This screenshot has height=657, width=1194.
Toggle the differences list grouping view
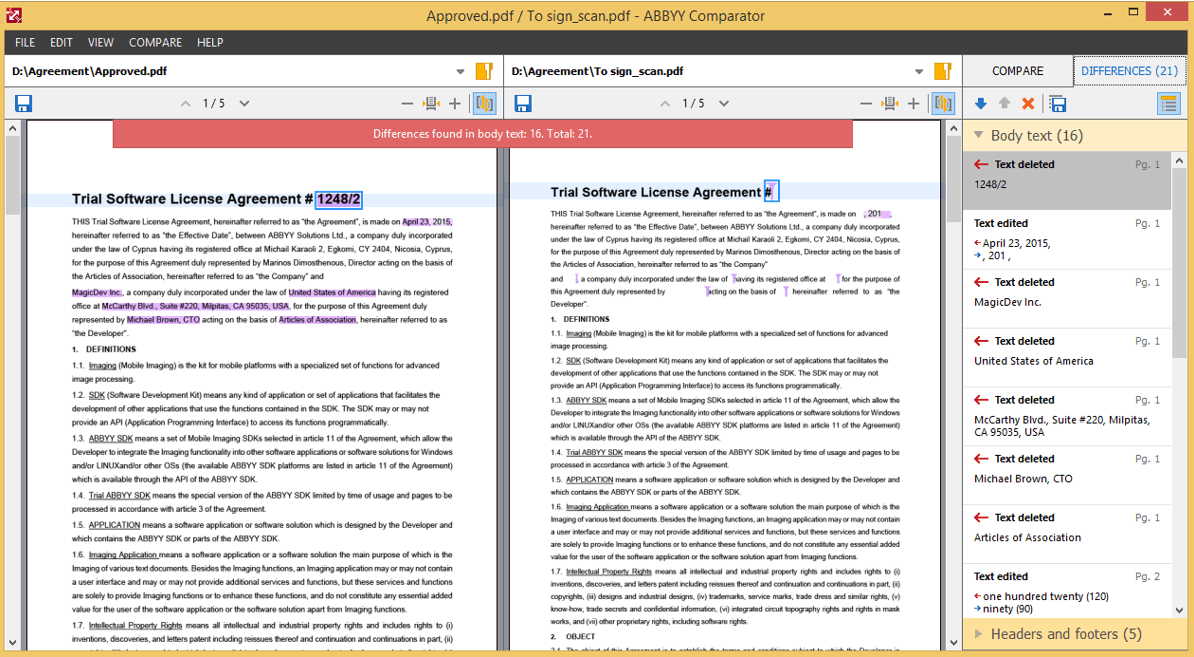(1167, 104)
